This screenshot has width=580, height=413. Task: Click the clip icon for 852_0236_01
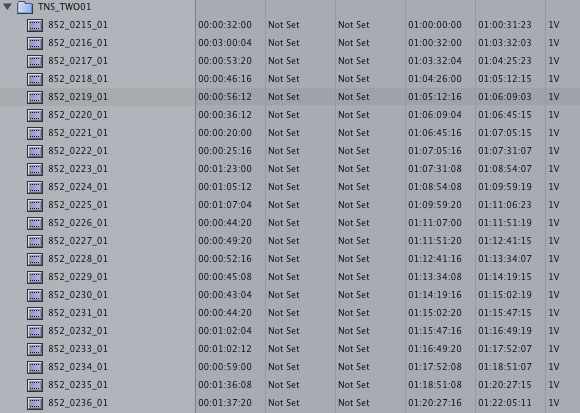coord(35,403)
